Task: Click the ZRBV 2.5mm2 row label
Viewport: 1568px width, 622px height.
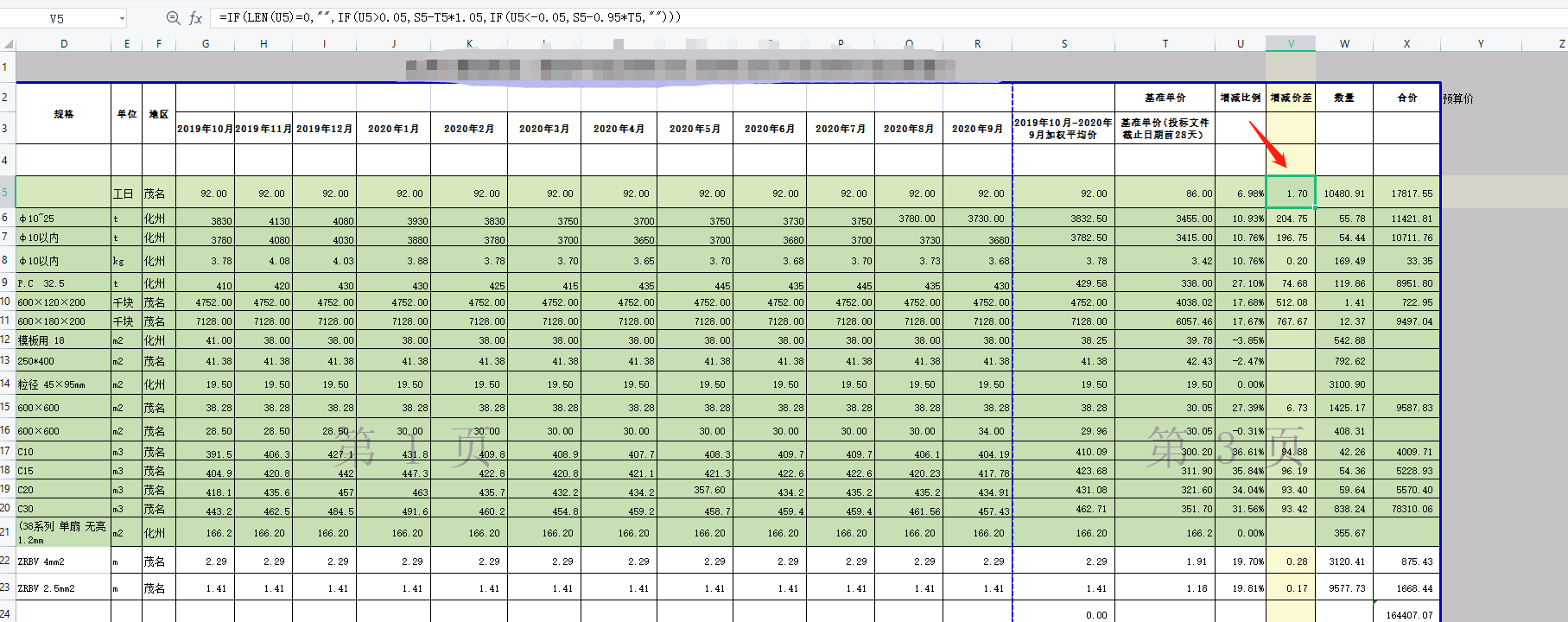Action: tap(64, 588)
